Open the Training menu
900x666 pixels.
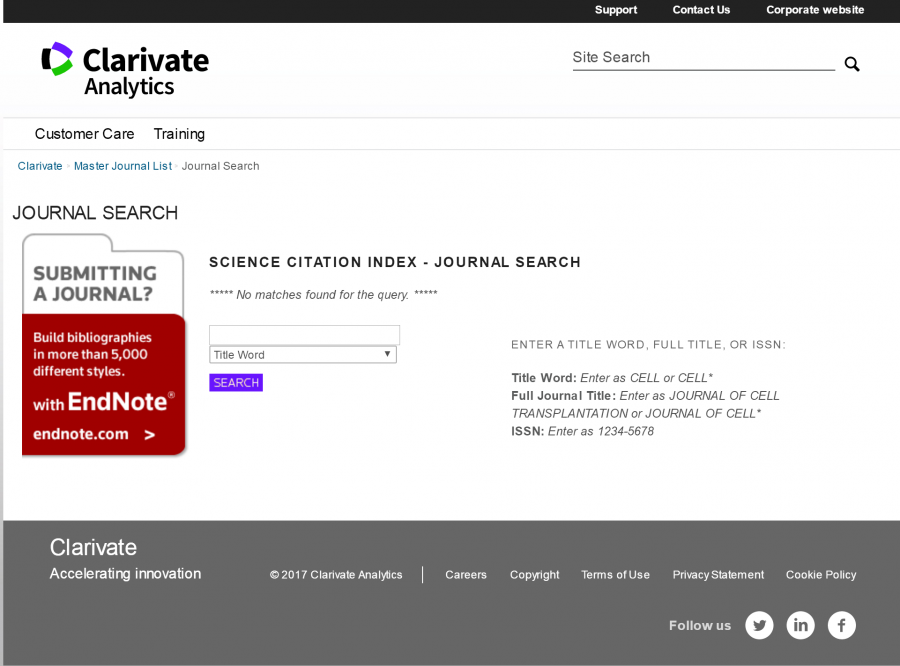tap(179, 134)
